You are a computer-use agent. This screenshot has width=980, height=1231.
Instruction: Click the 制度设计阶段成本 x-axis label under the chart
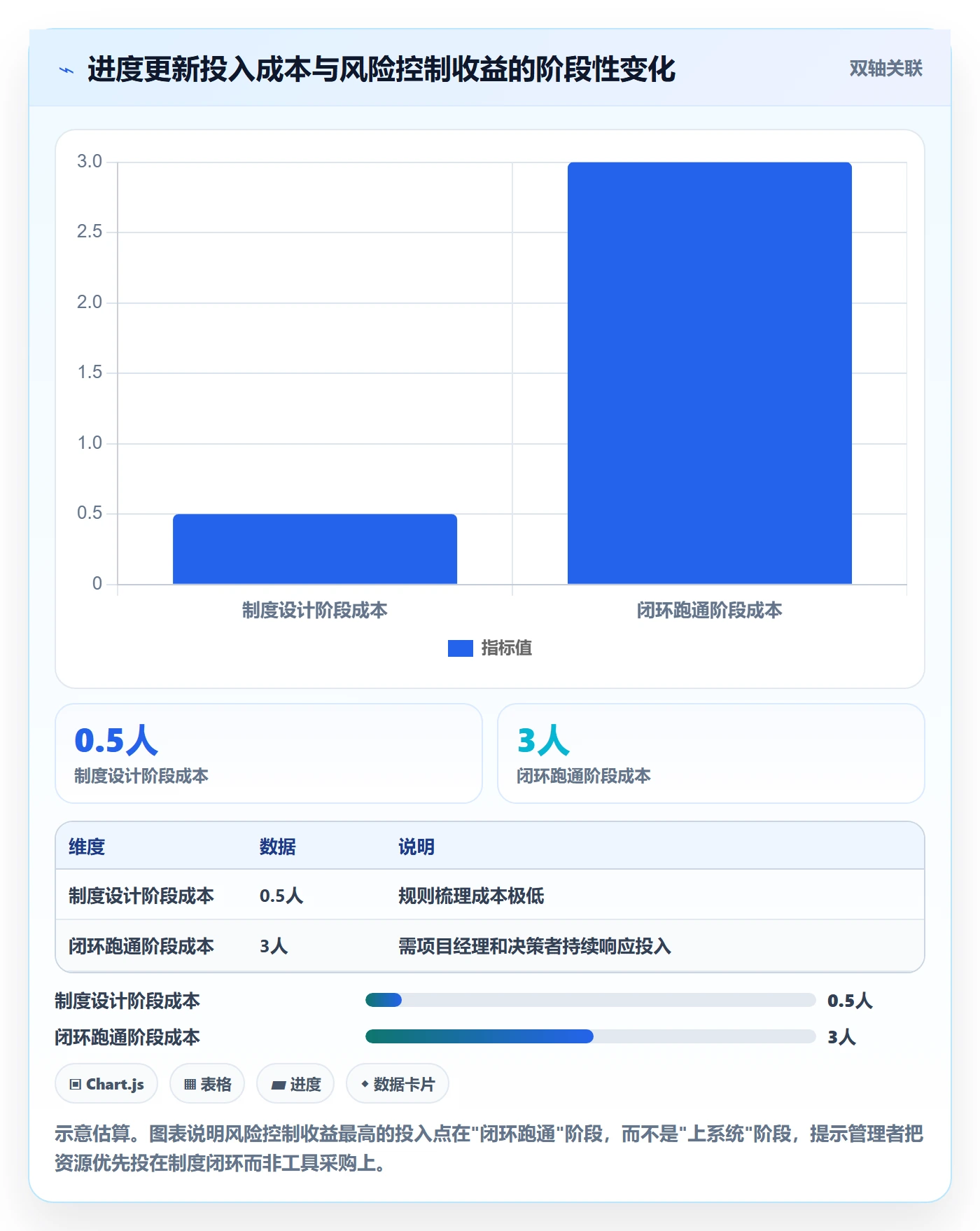[315, 611]
